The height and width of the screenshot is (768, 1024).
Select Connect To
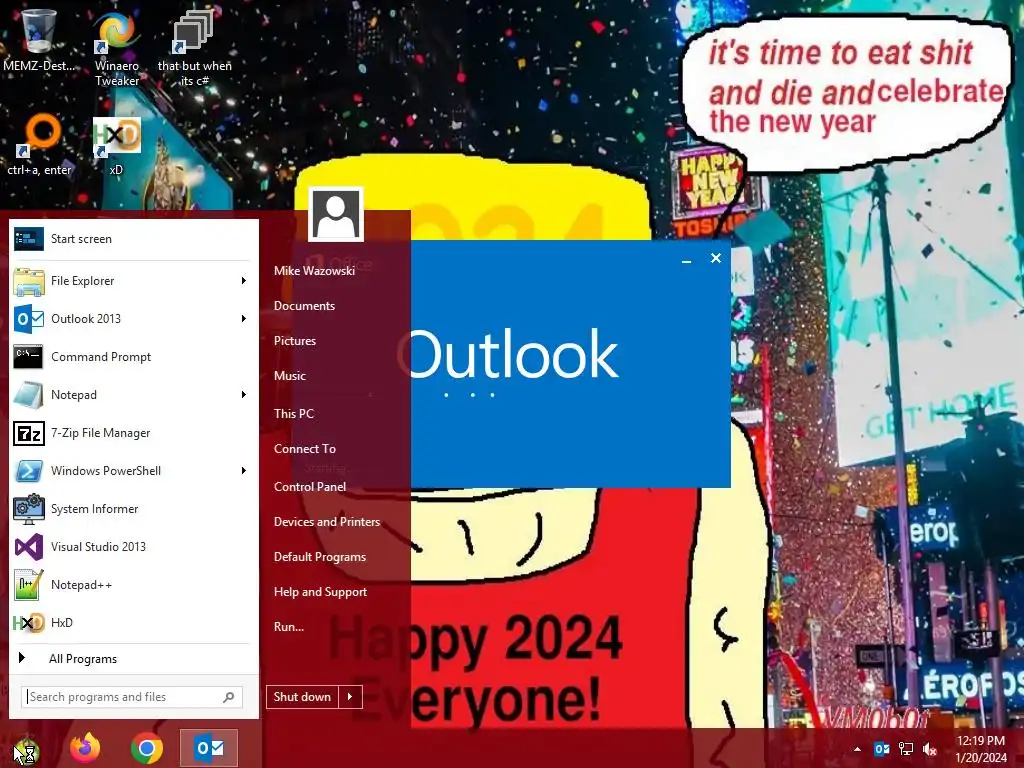point(304,449)
